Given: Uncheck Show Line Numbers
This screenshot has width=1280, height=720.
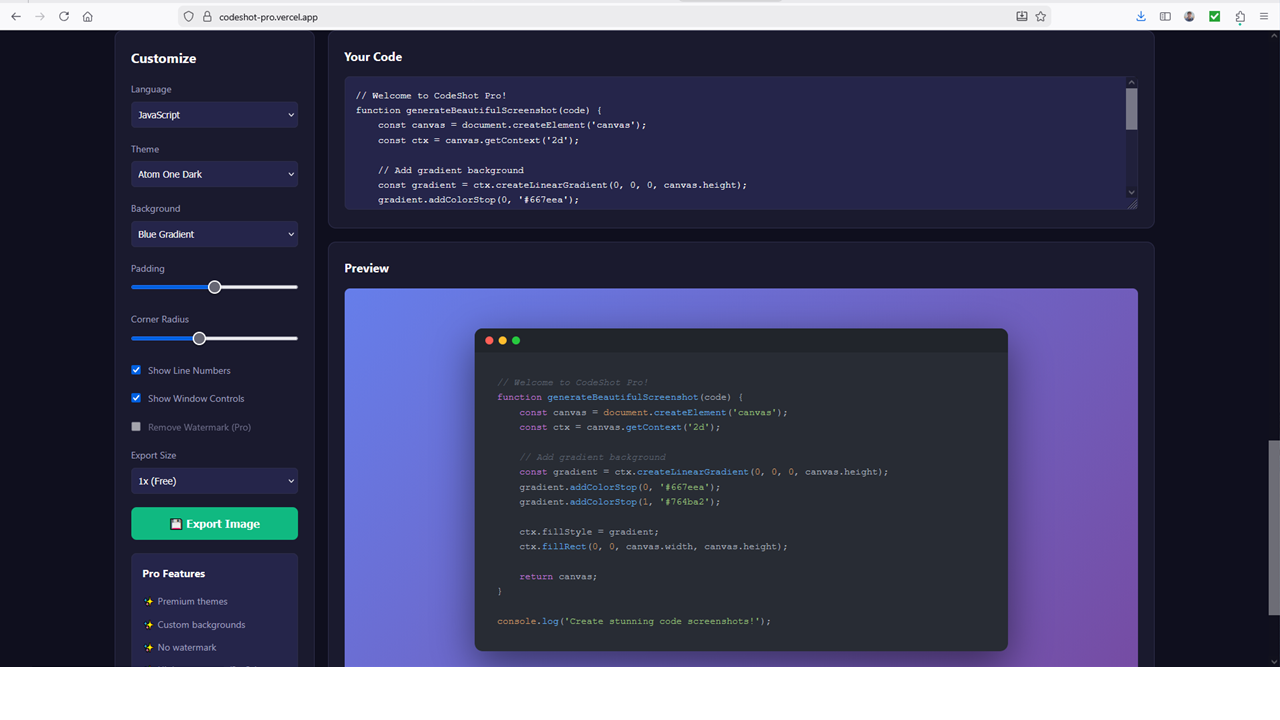Looking at the screenshot, I should click(136, 370).
